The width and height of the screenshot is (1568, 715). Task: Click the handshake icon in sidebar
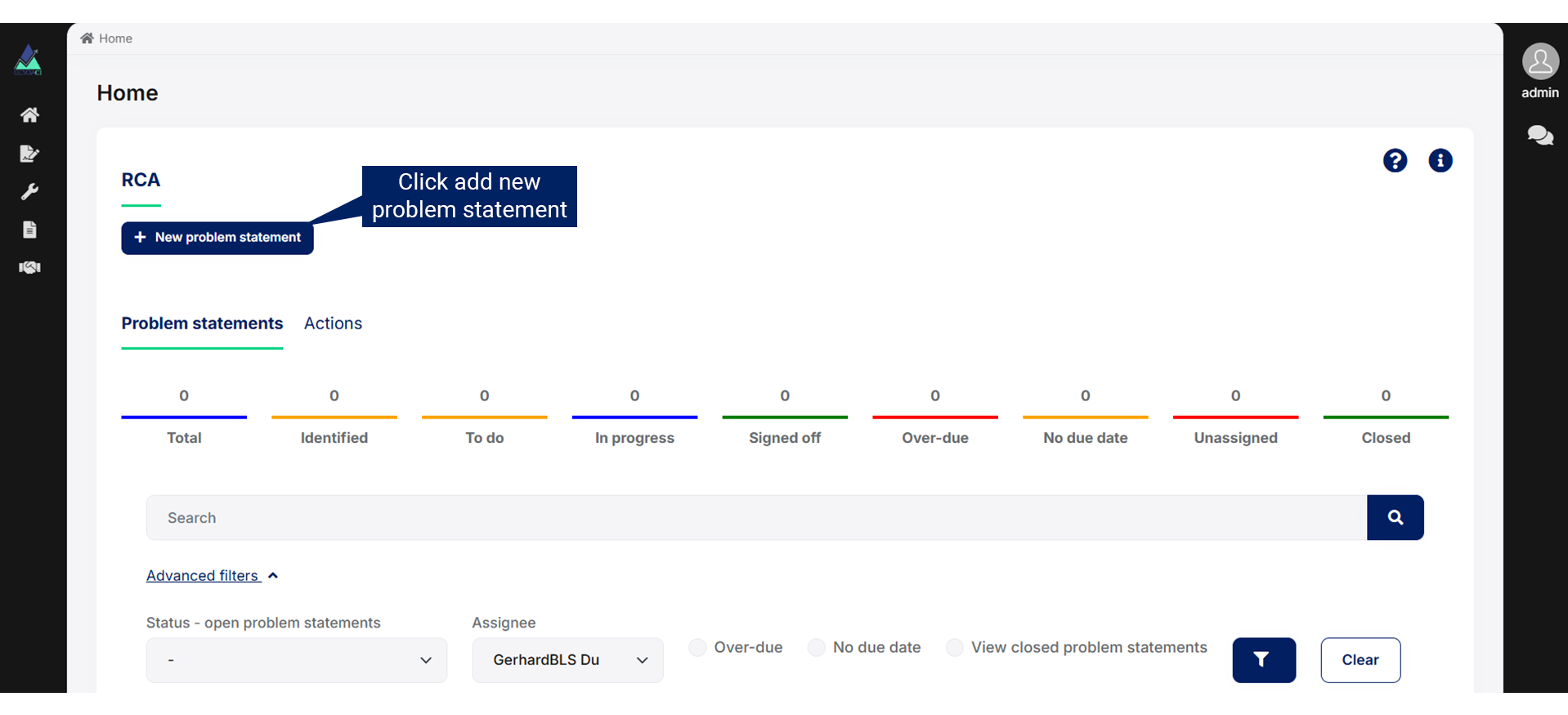[29, 268]
